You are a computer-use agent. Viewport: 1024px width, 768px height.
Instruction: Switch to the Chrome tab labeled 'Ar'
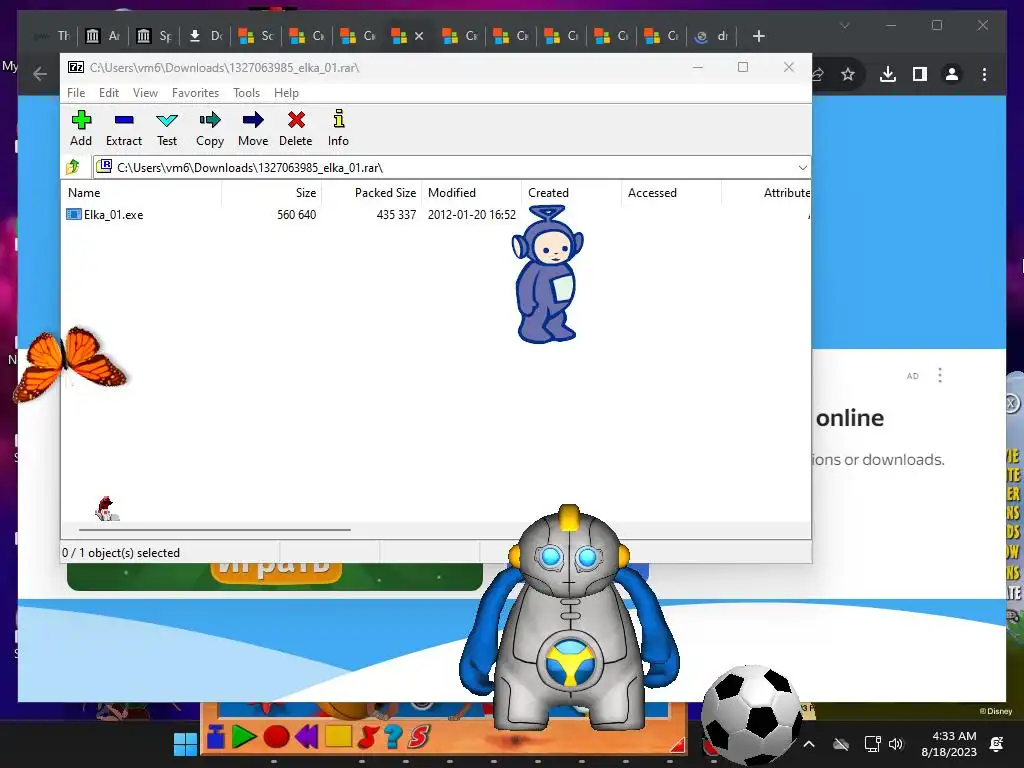[x=103, y=36]
